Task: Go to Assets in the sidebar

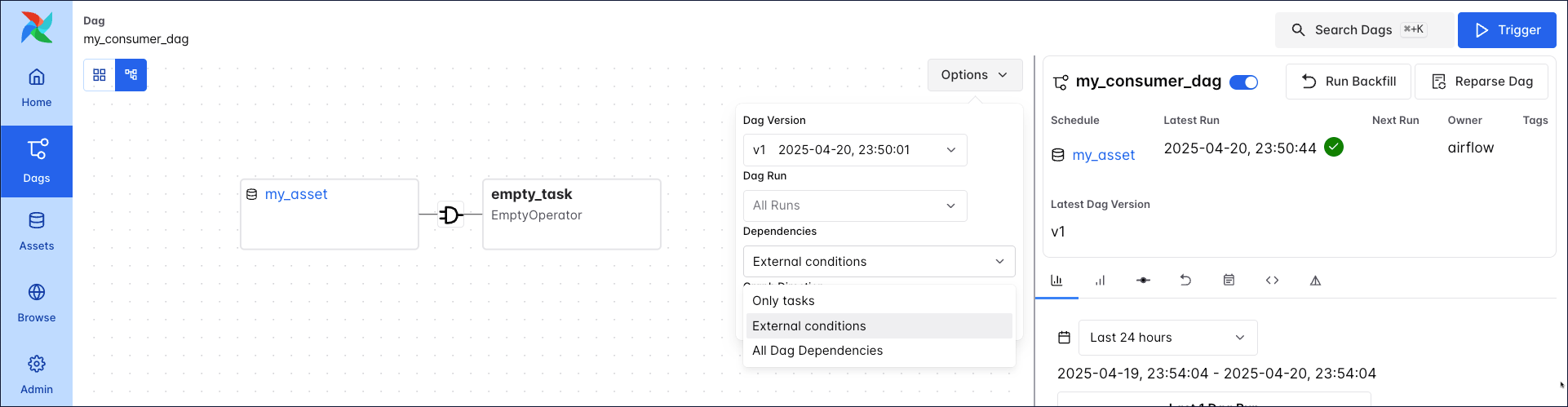Action: [37, 232]
